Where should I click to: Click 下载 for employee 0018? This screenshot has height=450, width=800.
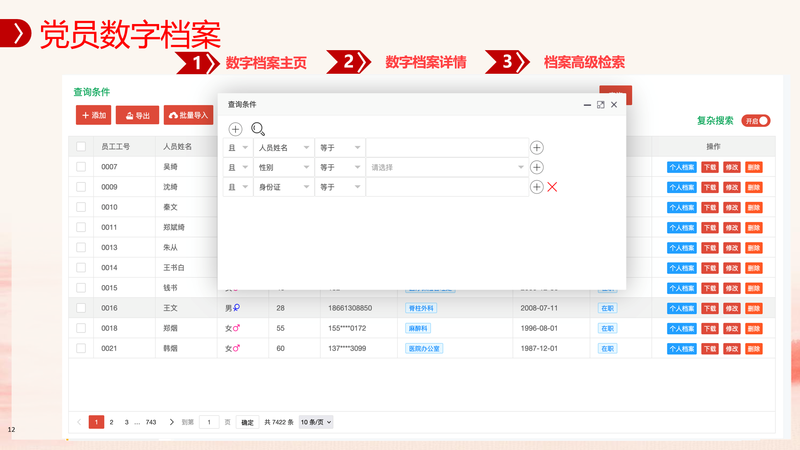(710, 329)
